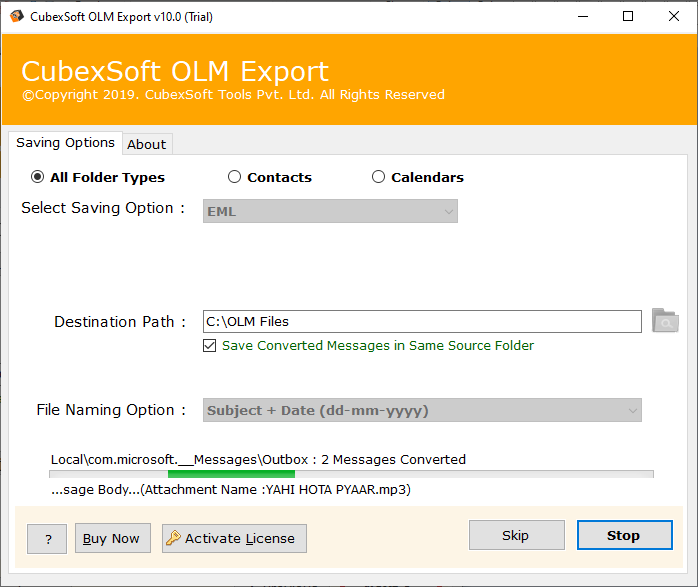Screen dimensions: 698x587
Task: Click the Copyright 2019 banner text
Action: (234, 95)
